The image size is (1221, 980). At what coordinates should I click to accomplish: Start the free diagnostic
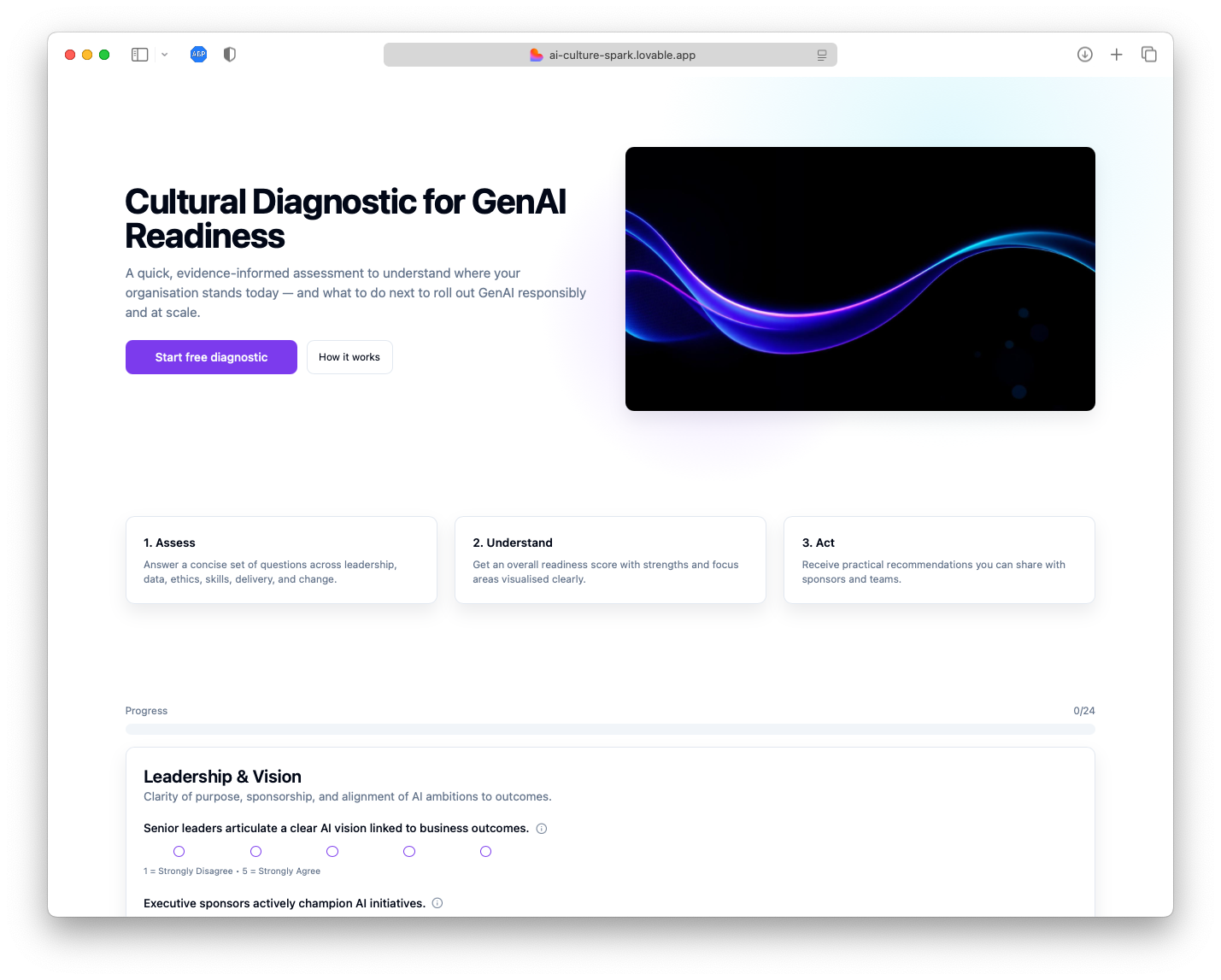pyautogui.click(x=211, y=357)
